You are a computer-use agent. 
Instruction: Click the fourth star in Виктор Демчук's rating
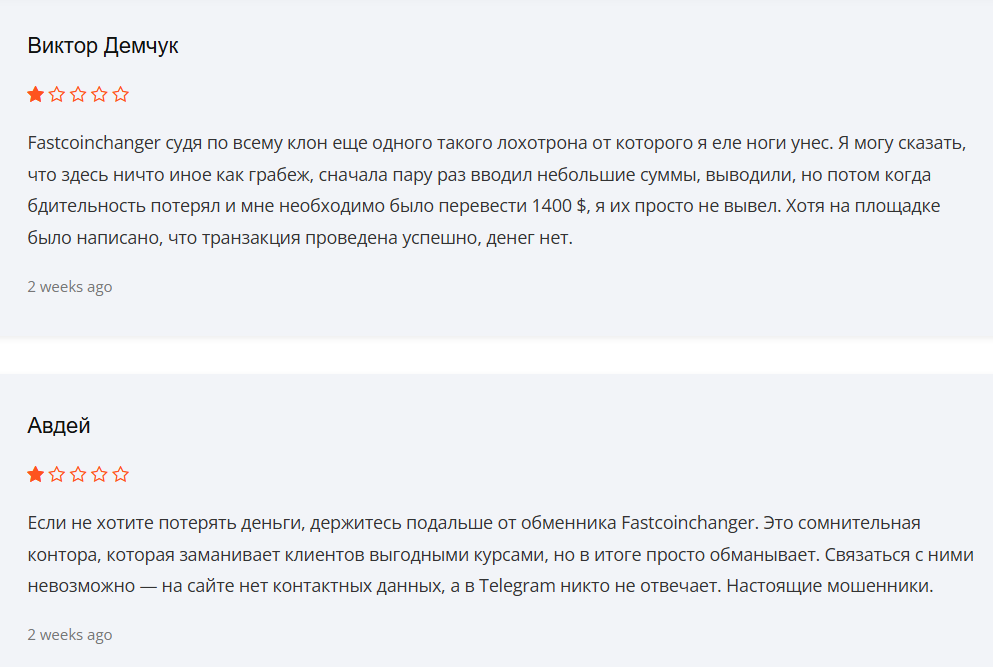99,94
